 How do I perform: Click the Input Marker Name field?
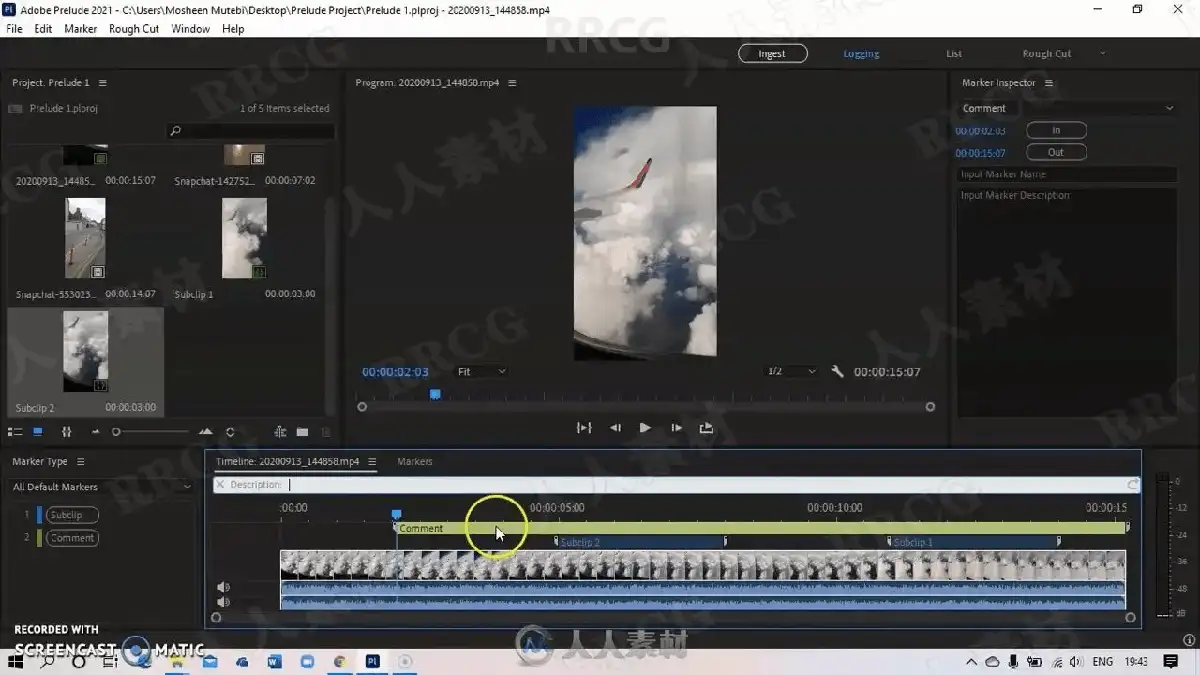pyautogui.click(x=1067, y=175)
